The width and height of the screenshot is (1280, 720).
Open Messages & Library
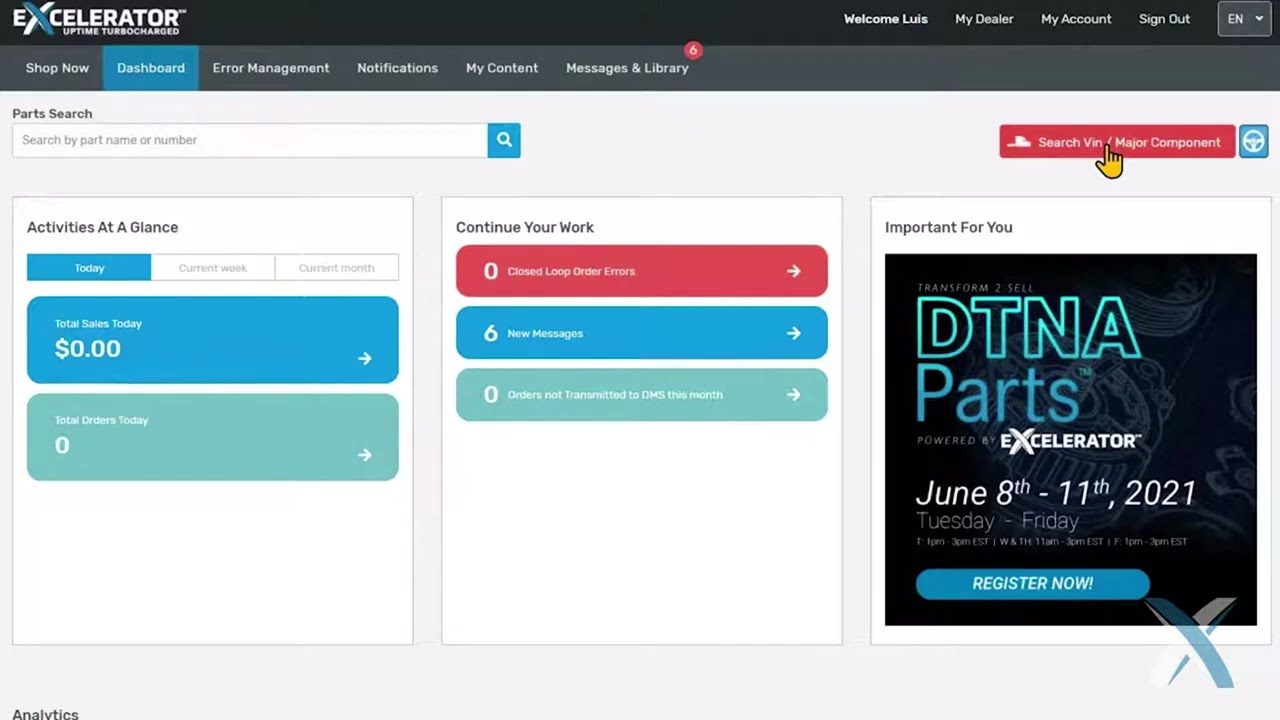point(627,68)
